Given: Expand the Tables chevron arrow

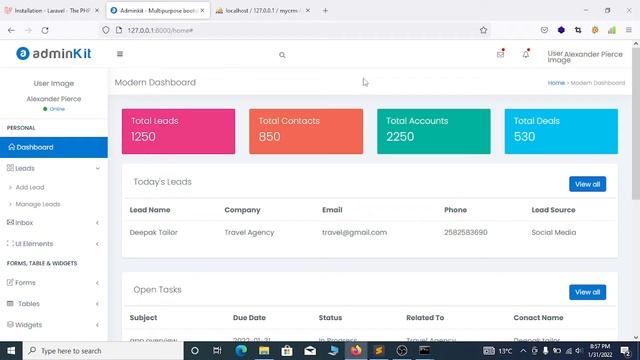Looking at the screenshot, I should point(97,304).
